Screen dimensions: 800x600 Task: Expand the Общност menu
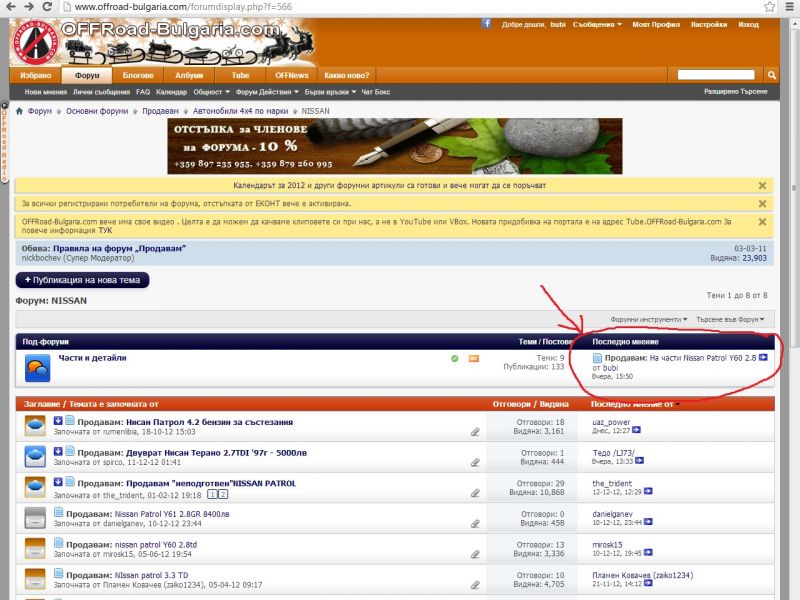(x=212, y=92)
